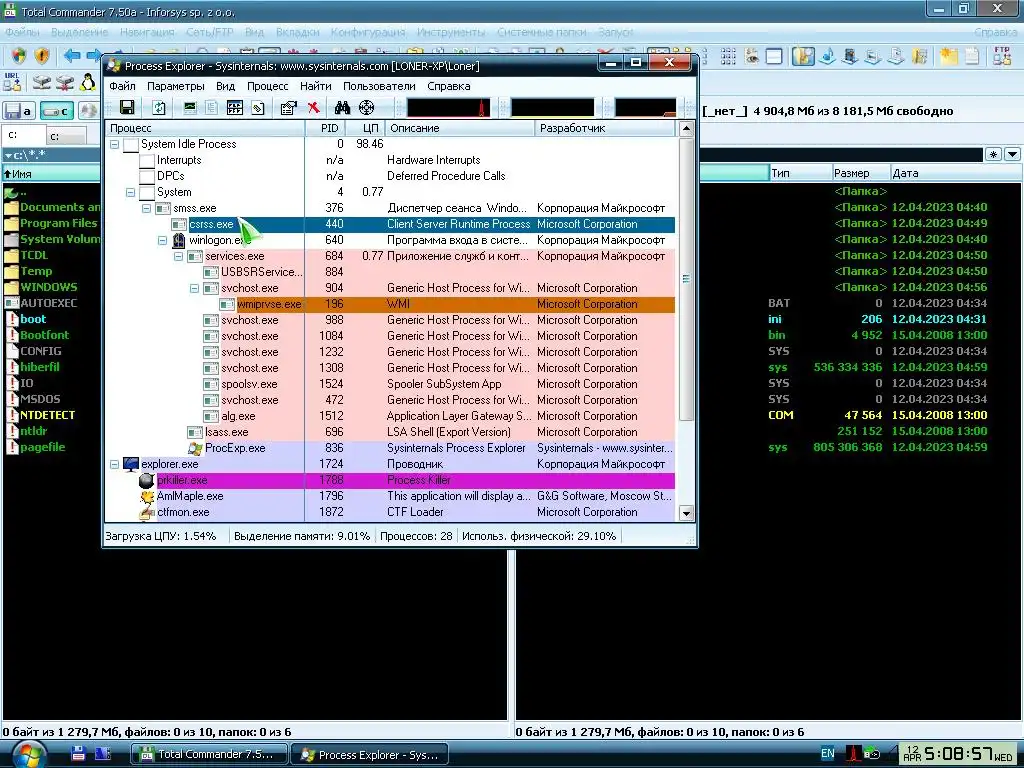Click EN language indicator in tray
Image resolution: width=1024 pixels, height=768 pixels.
pyautogui.click(x=827, y=754)
